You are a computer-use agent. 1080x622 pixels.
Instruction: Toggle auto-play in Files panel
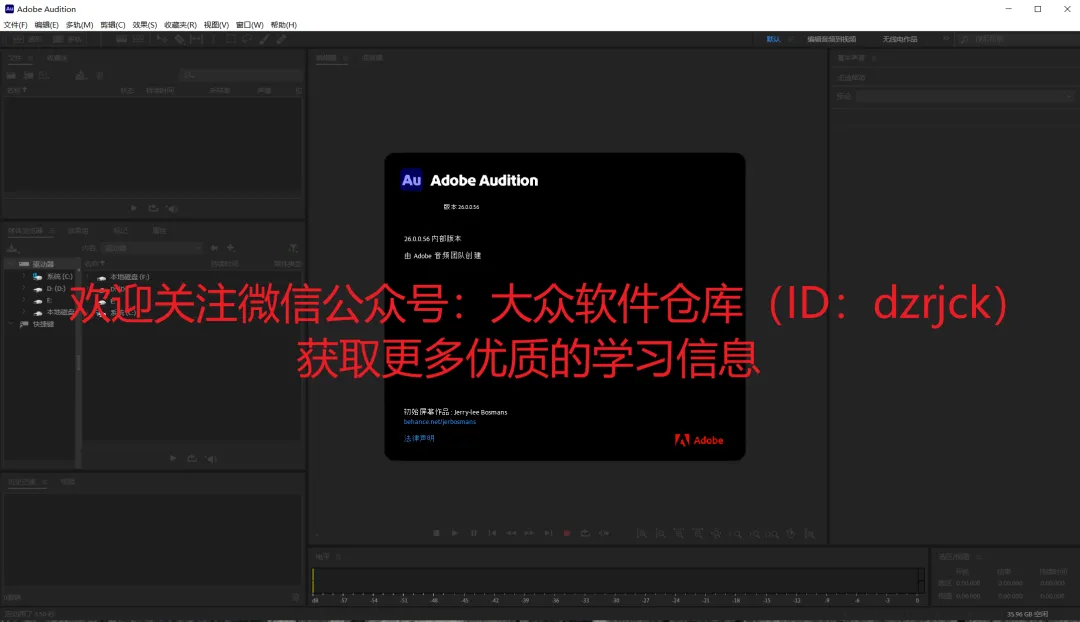pyautogui.click(x=172, y=208)
